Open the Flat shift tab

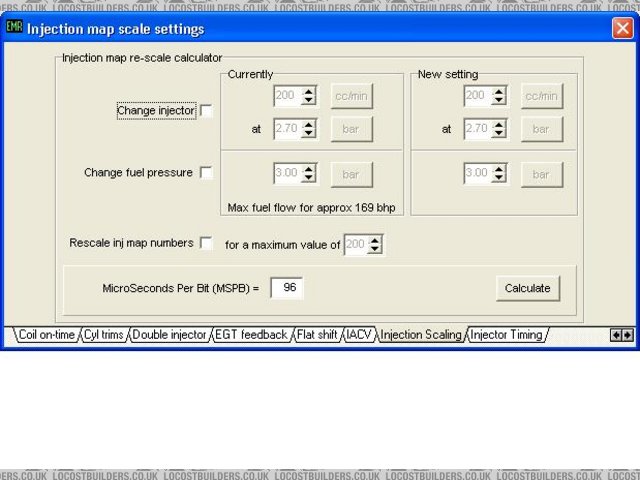point(317,335)
